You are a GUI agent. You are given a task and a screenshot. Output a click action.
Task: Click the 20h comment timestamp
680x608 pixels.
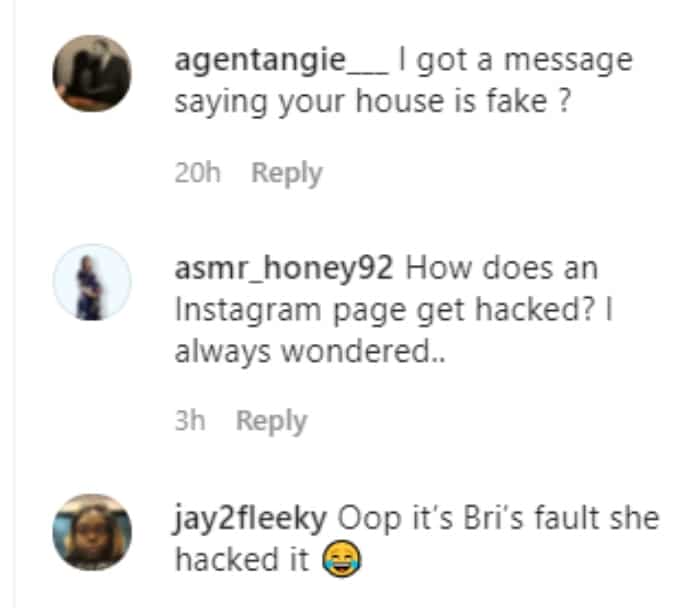coord(197,173)
